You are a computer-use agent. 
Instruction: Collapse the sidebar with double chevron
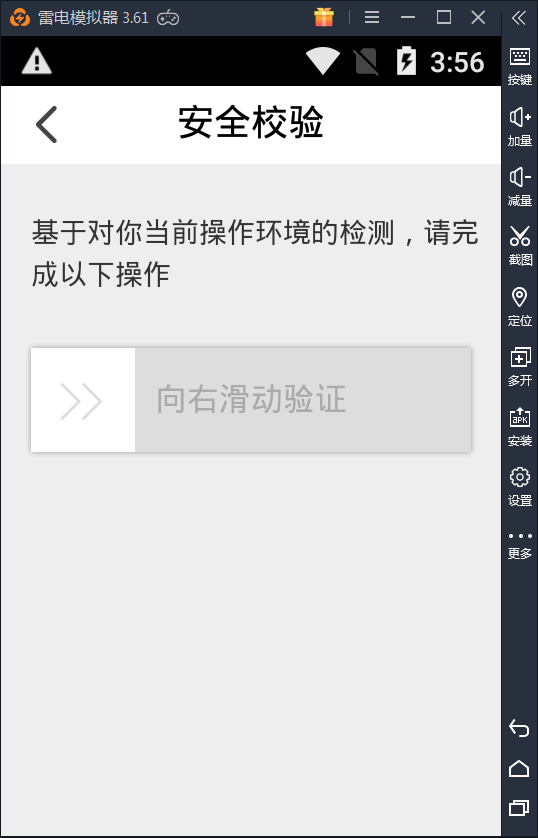click(518, 18)
